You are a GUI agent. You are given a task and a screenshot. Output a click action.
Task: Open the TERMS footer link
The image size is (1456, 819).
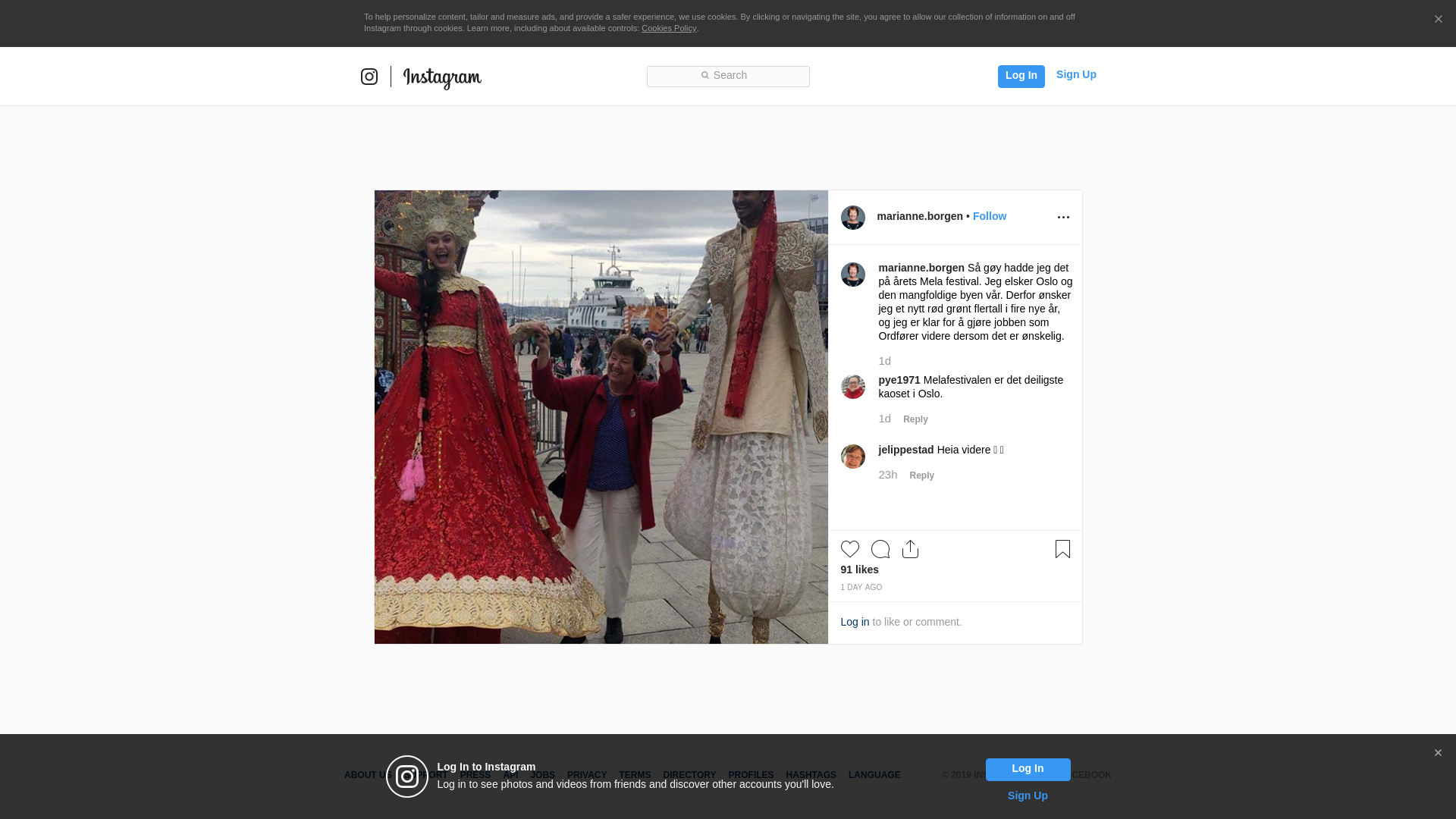tap(635, 775)
